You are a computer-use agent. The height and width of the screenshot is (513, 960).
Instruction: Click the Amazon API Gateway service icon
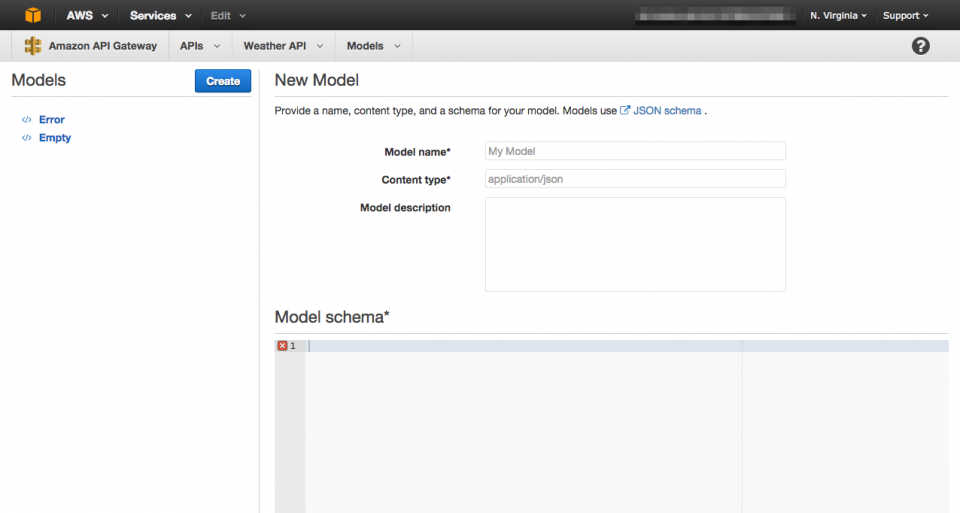(x=32, y=46)
